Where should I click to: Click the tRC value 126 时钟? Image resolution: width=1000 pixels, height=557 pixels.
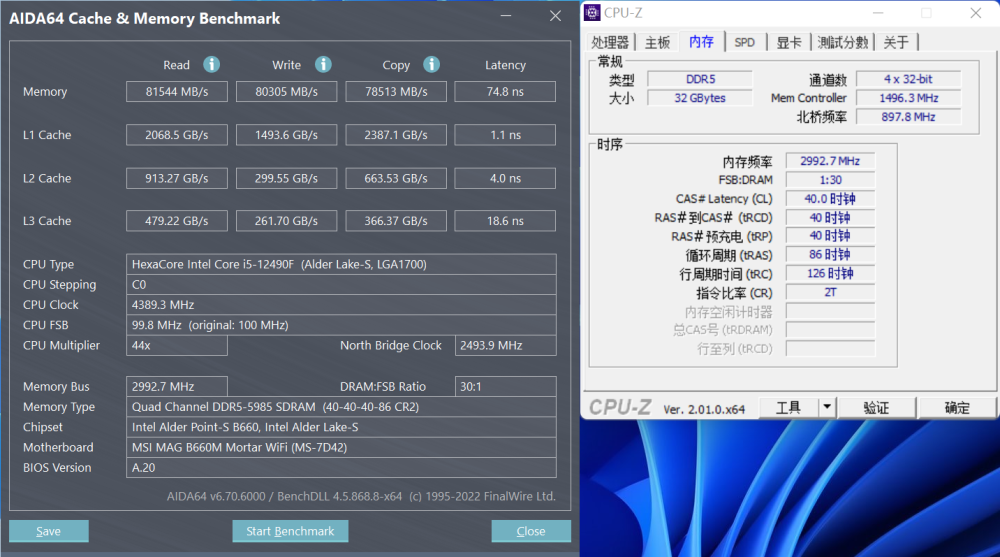[x=830, y=273]
